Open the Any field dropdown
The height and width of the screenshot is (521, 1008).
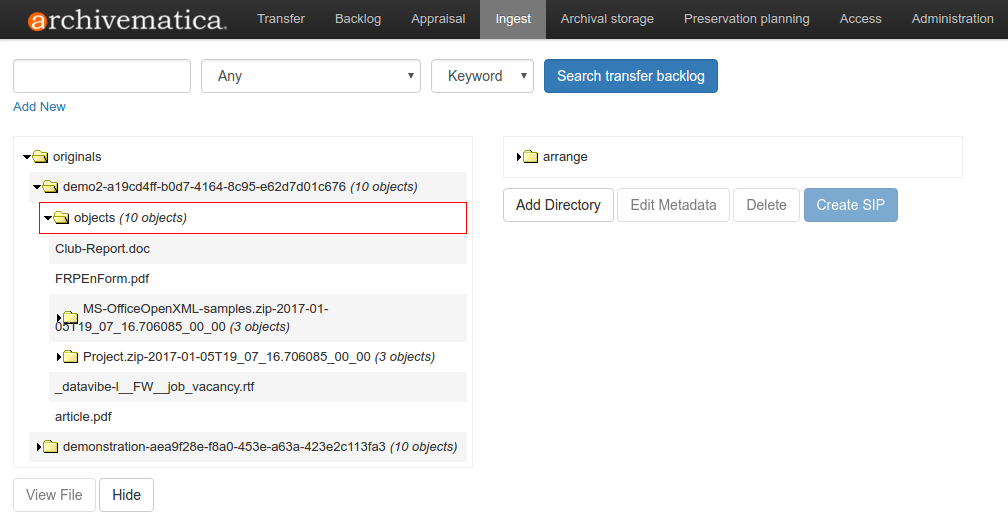pyautogui.click(x=310, y=76)
